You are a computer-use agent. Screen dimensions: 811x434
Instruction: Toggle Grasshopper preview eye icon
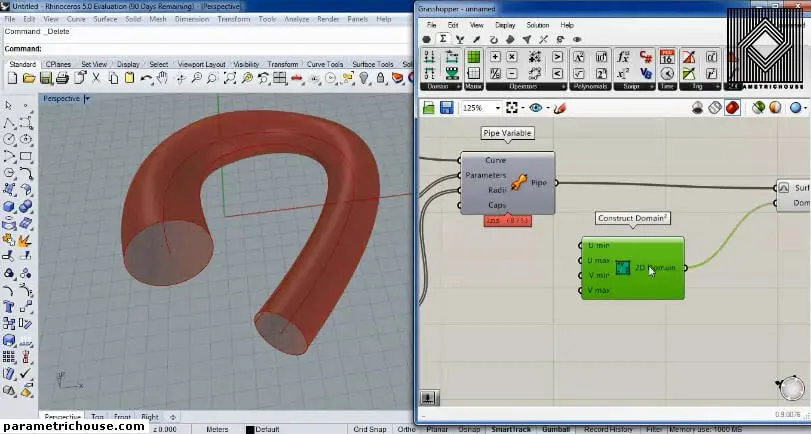click(x=537, y=108)
